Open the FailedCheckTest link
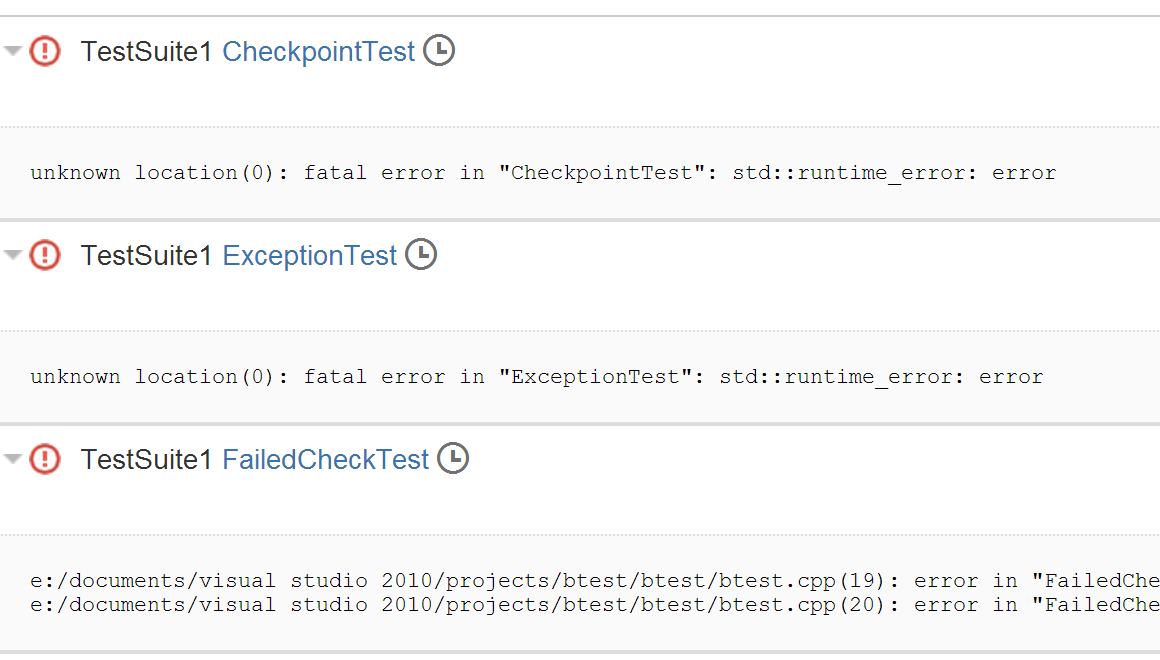The width and height of the screenshot is (1160, 660). pyautogui.click(x=325, y=460)
